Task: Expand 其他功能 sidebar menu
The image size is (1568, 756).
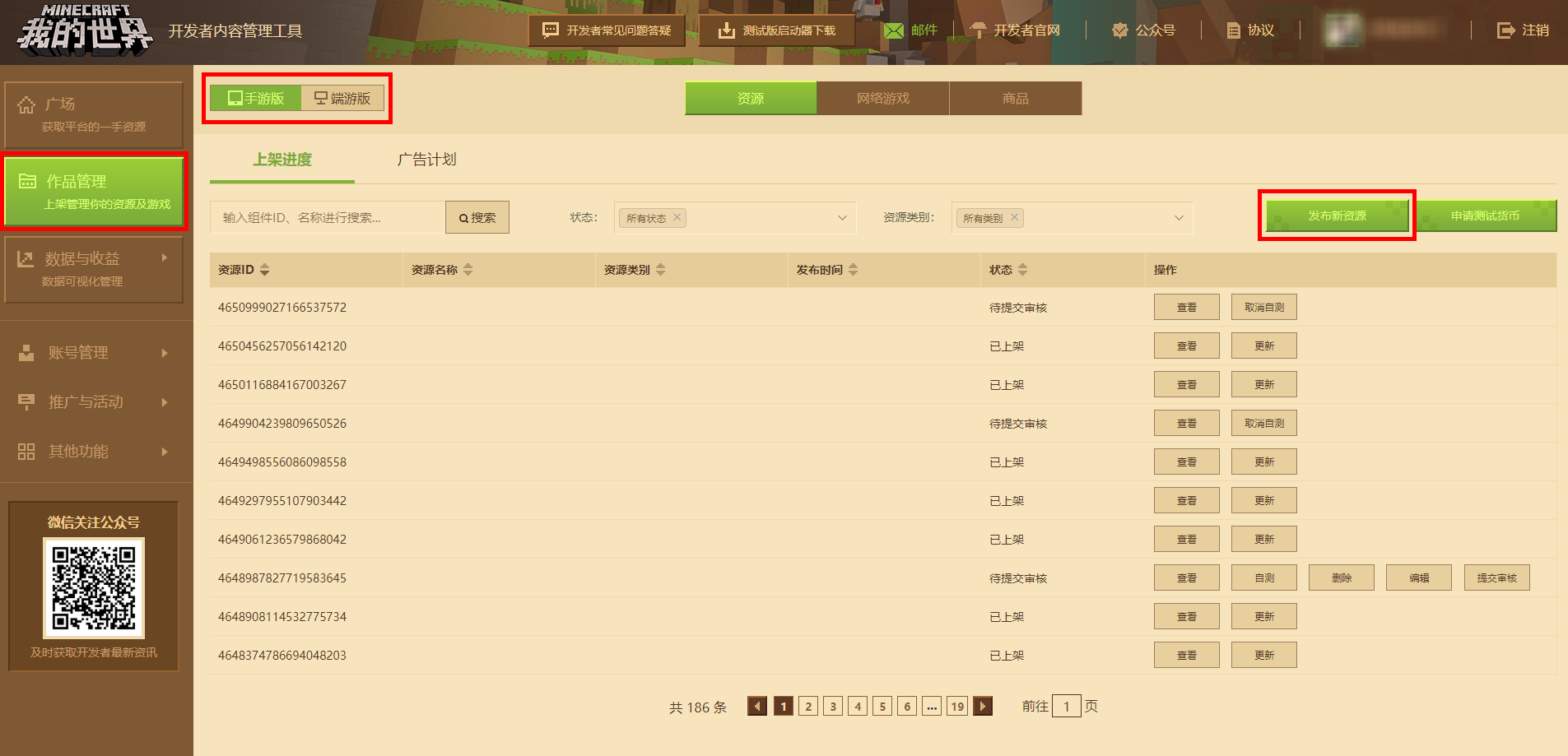Action: (x=94, y=452)
